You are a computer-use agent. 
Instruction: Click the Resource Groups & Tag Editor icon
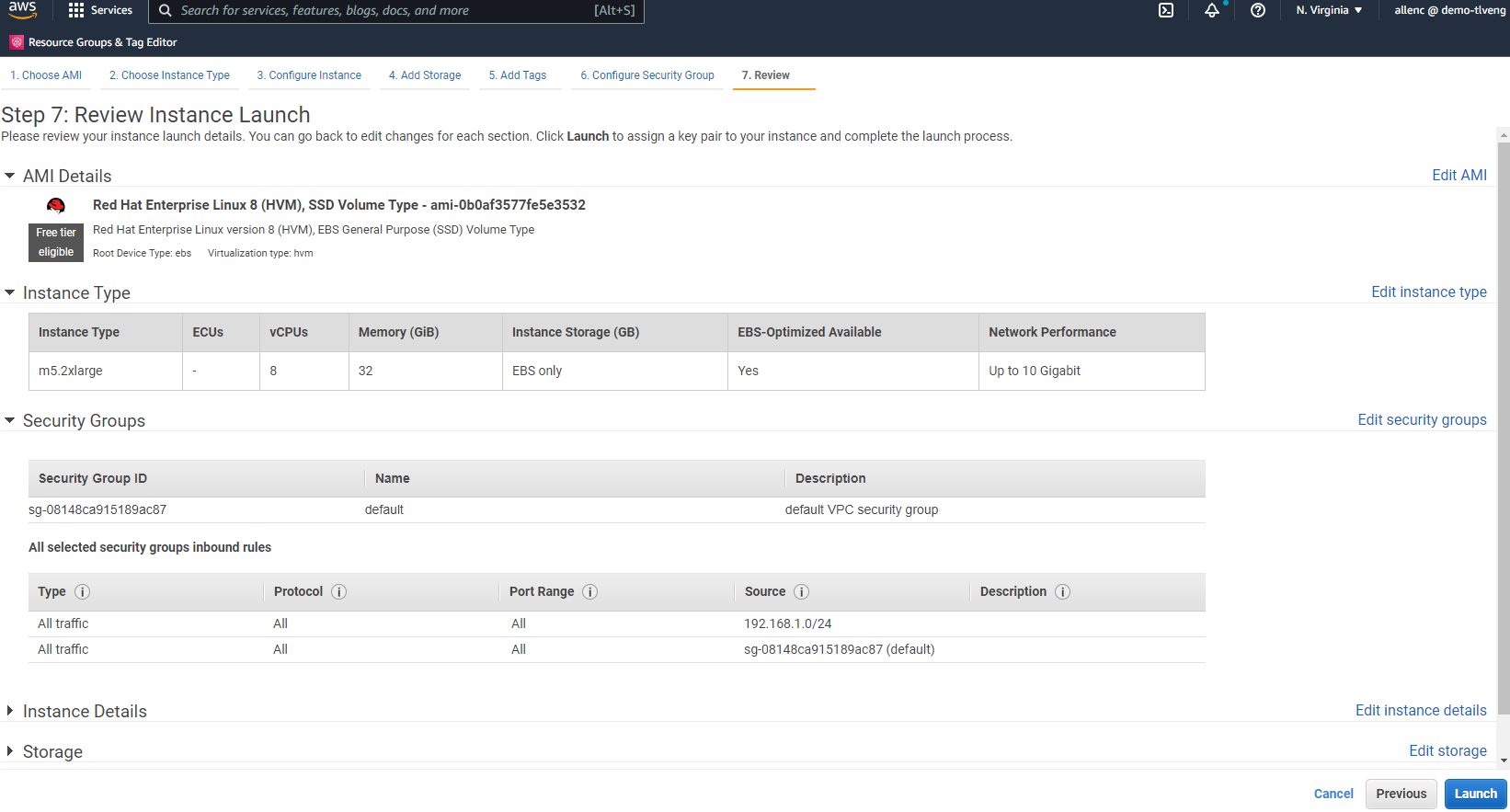pyautogui.click(x=17, y=42)
